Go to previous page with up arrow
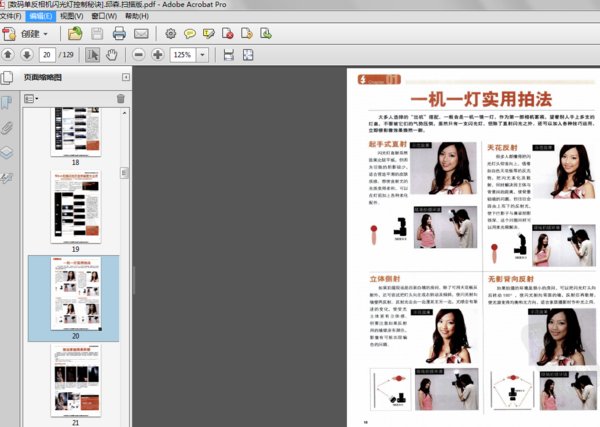The width and height of the screenshot is (600, 427). point(8,54)
